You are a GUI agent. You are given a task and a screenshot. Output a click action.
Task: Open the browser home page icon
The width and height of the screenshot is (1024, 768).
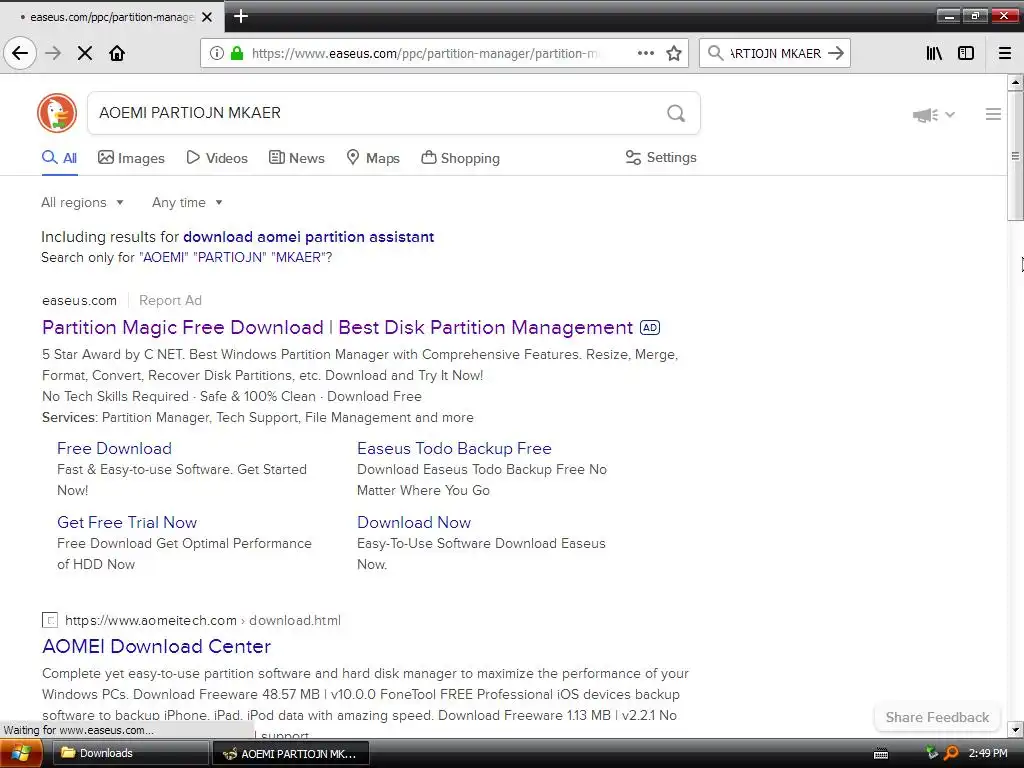[117, 53]
